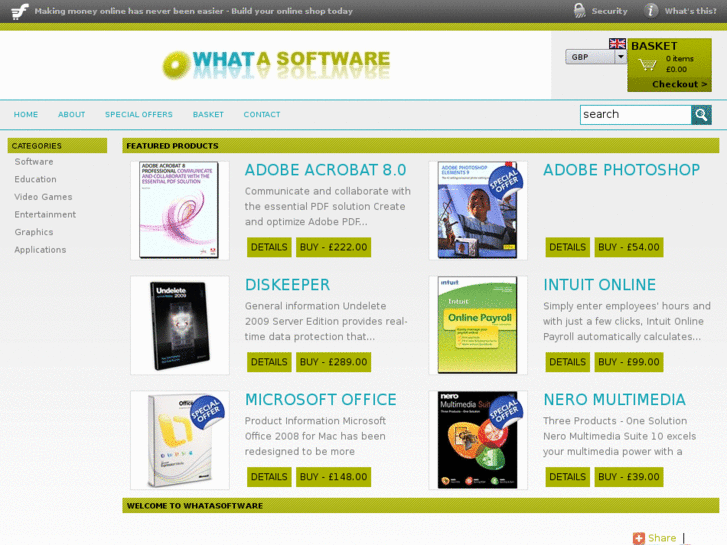Open the Special Offers menu item

[x=139, y=115]
